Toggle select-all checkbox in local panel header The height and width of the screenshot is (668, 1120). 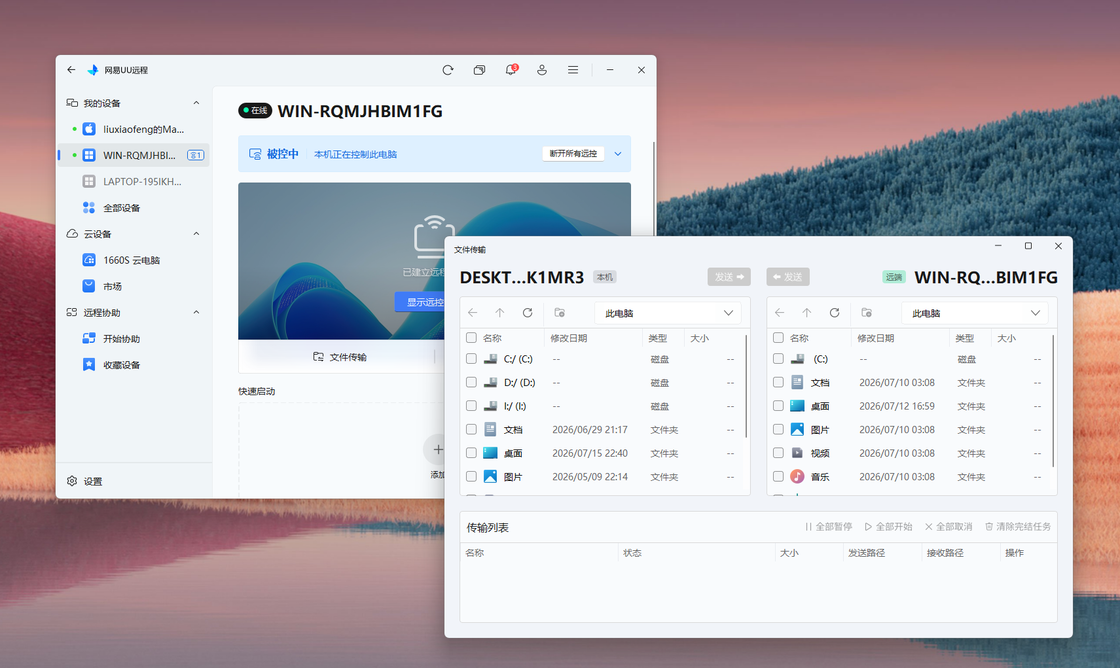(471, 338)
